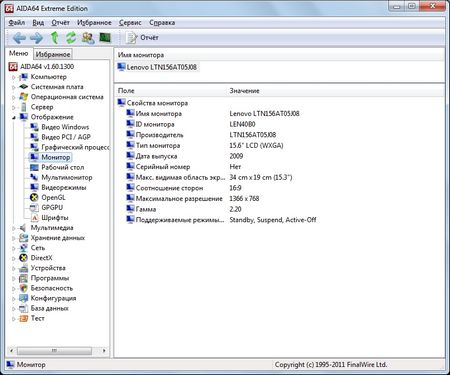Select the Свойства монитора group row
This screenshot has height=375, width=450.
(x=153, y=103)
